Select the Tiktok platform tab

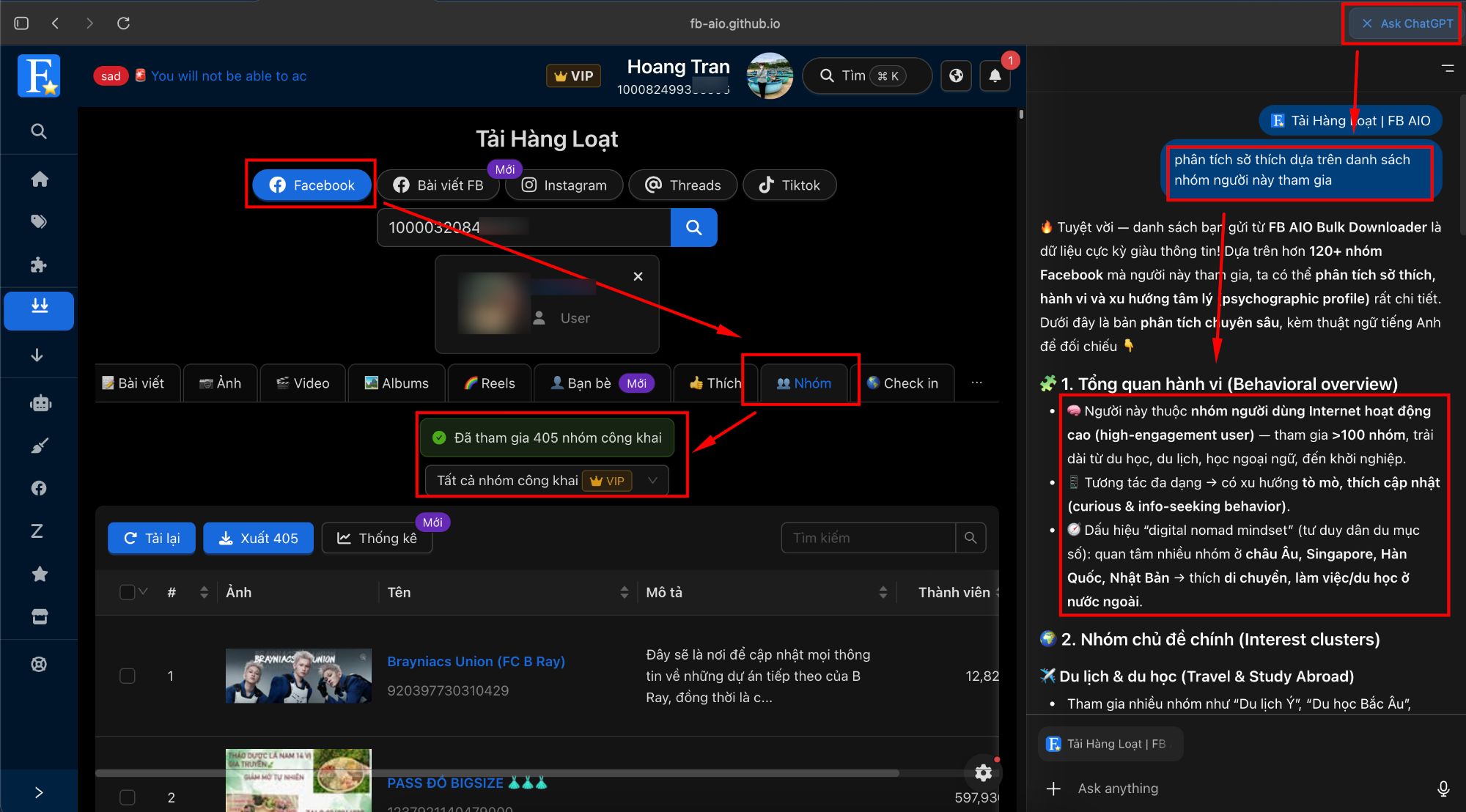(x=789, y=185)
